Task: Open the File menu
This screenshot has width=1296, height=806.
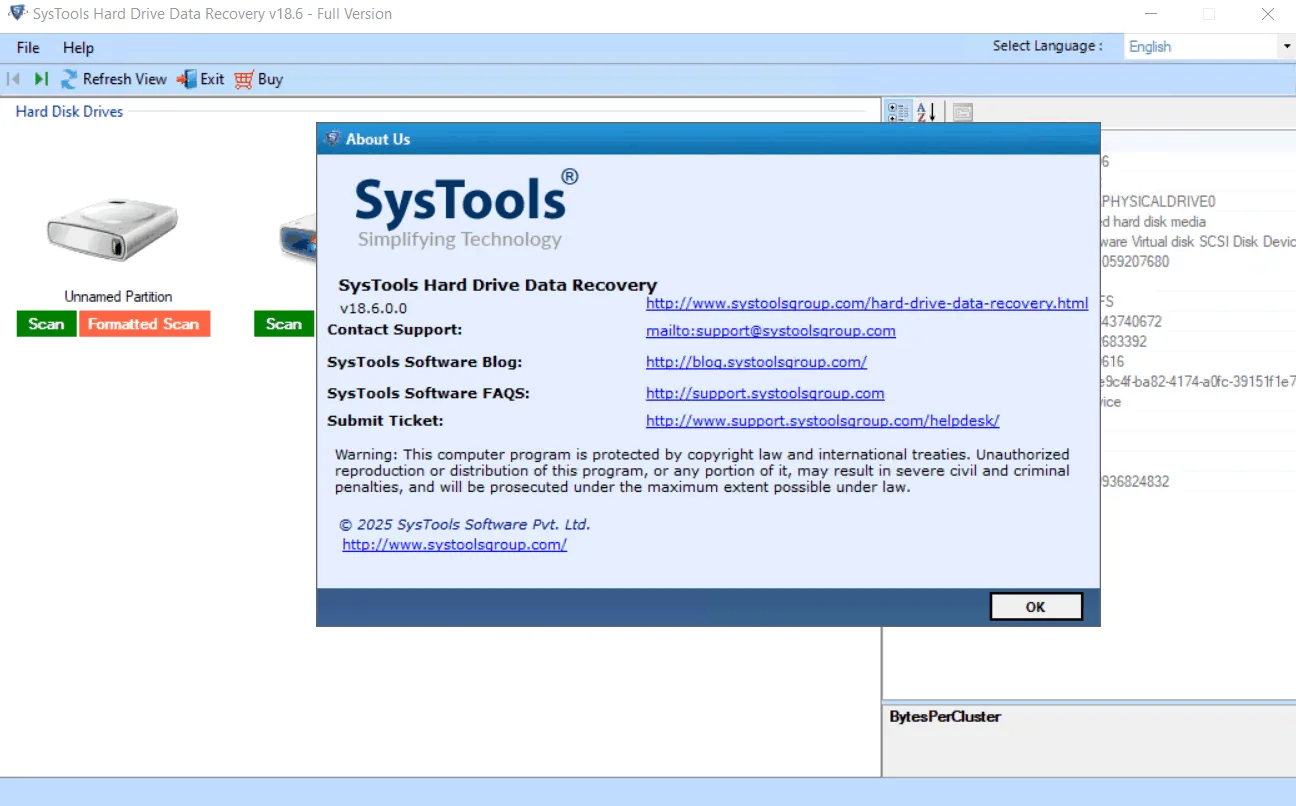Action: [28, 48]
